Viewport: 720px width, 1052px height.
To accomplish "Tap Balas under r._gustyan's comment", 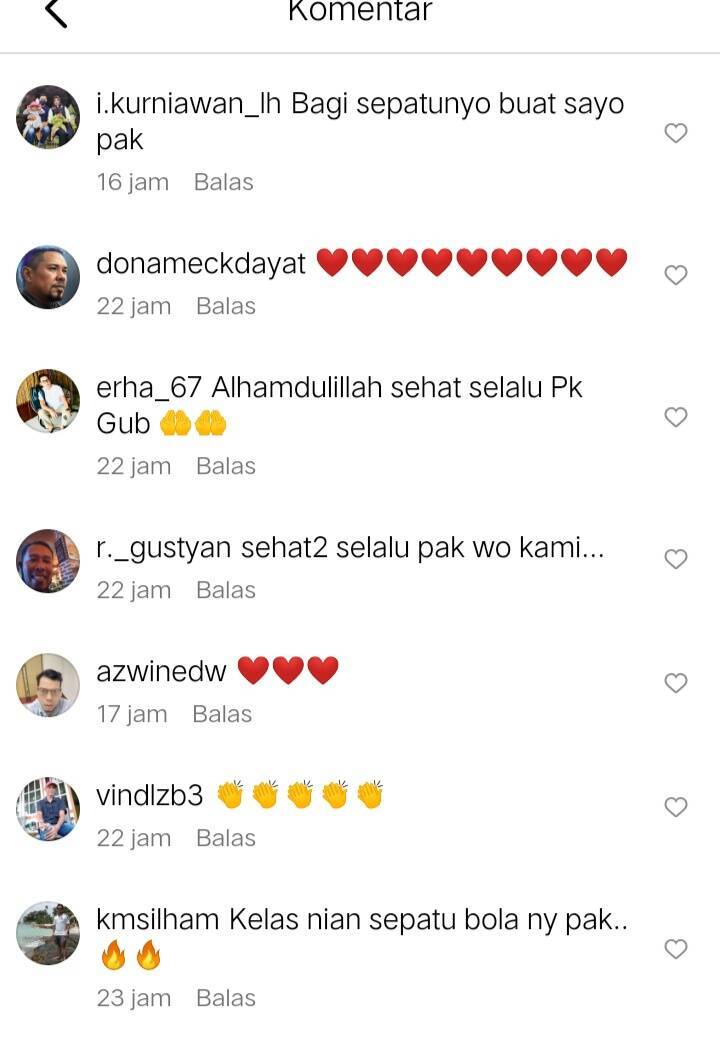I will click(226, 590).
